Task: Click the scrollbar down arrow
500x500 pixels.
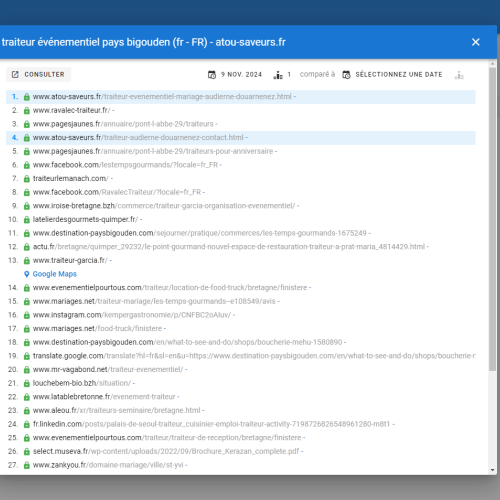Action: pos(493,470)
